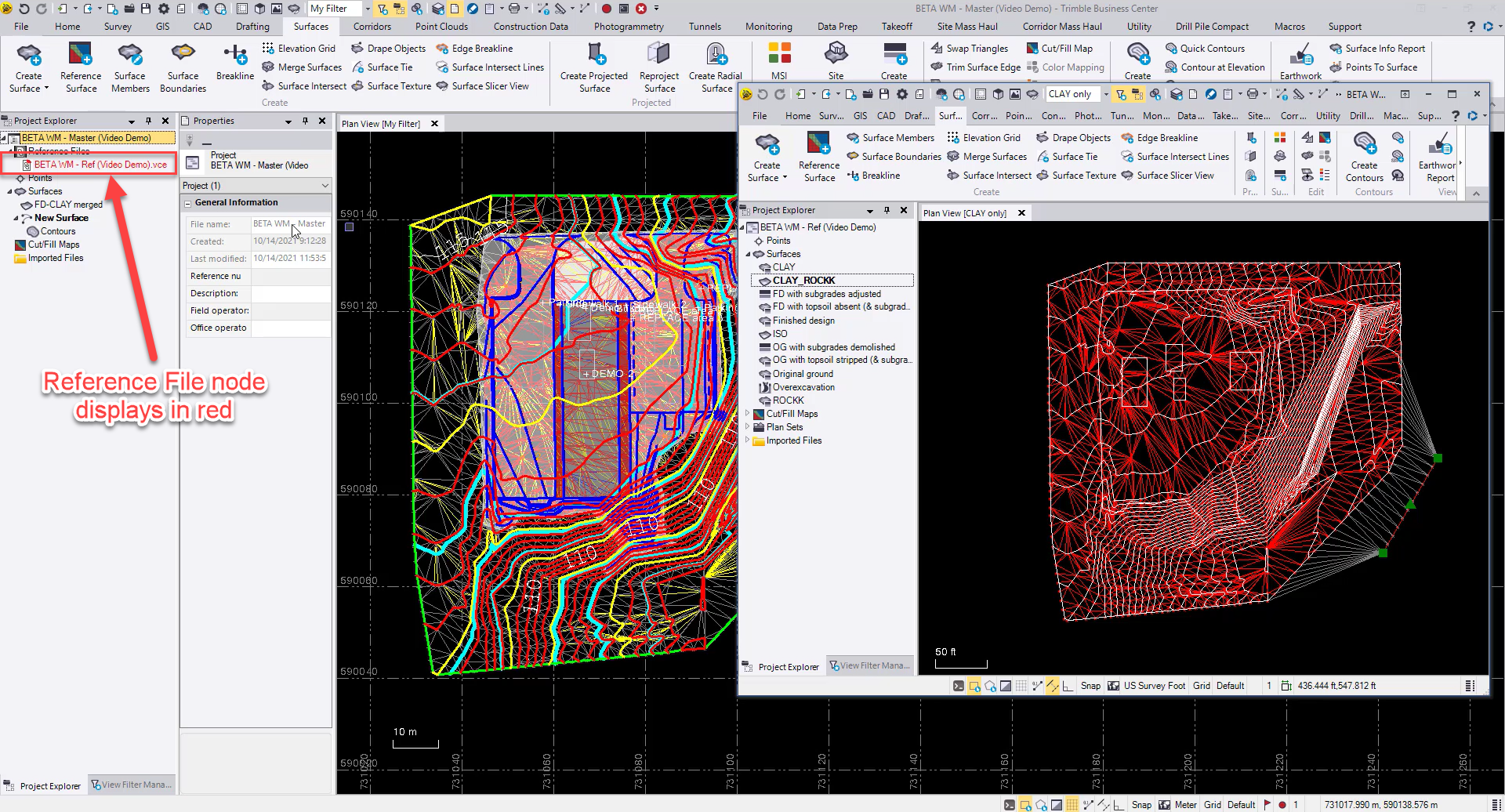Image resolution: width=1505 pixels, height=812 pixels.
Task: Open the My Filter view filter dropdown
Action: pyautogui.click(x=368, y=9)
